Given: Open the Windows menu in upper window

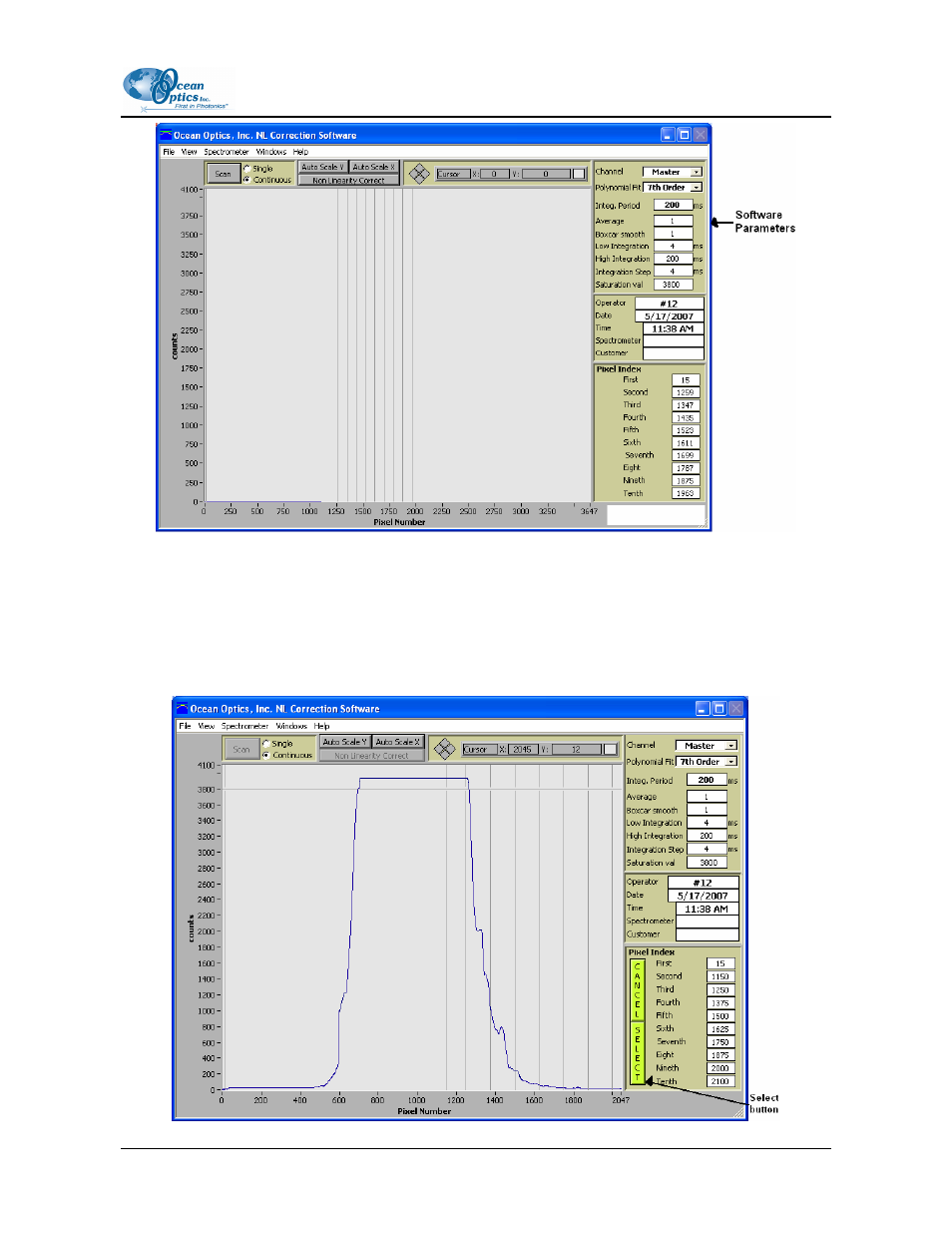Looking at the screenshot, I should (x=271, y=152).
